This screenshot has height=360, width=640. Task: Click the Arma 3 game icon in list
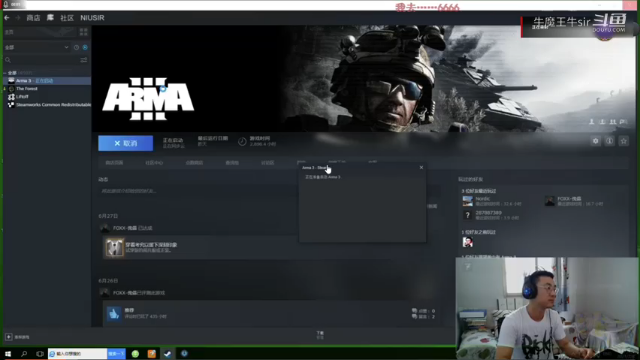tap(11, 80)
